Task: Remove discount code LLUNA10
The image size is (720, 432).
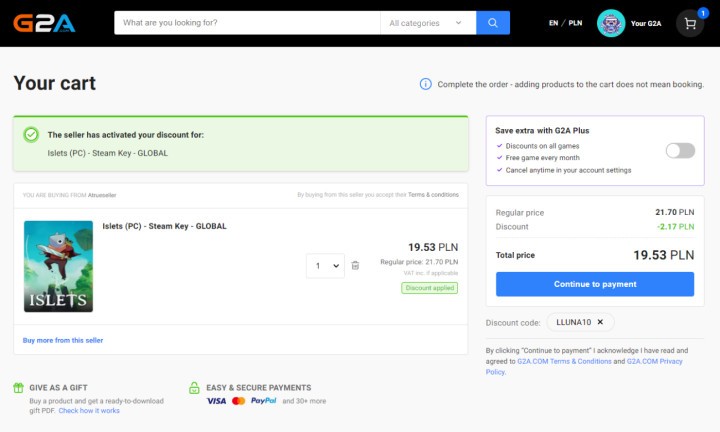Action: [600, 322]
